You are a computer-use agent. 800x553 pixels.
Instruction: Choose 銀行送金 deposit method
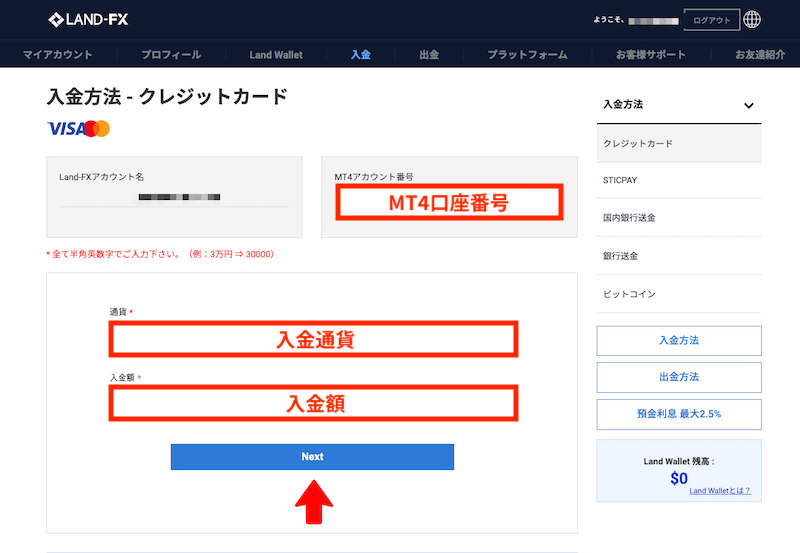[x=679, y=256]
